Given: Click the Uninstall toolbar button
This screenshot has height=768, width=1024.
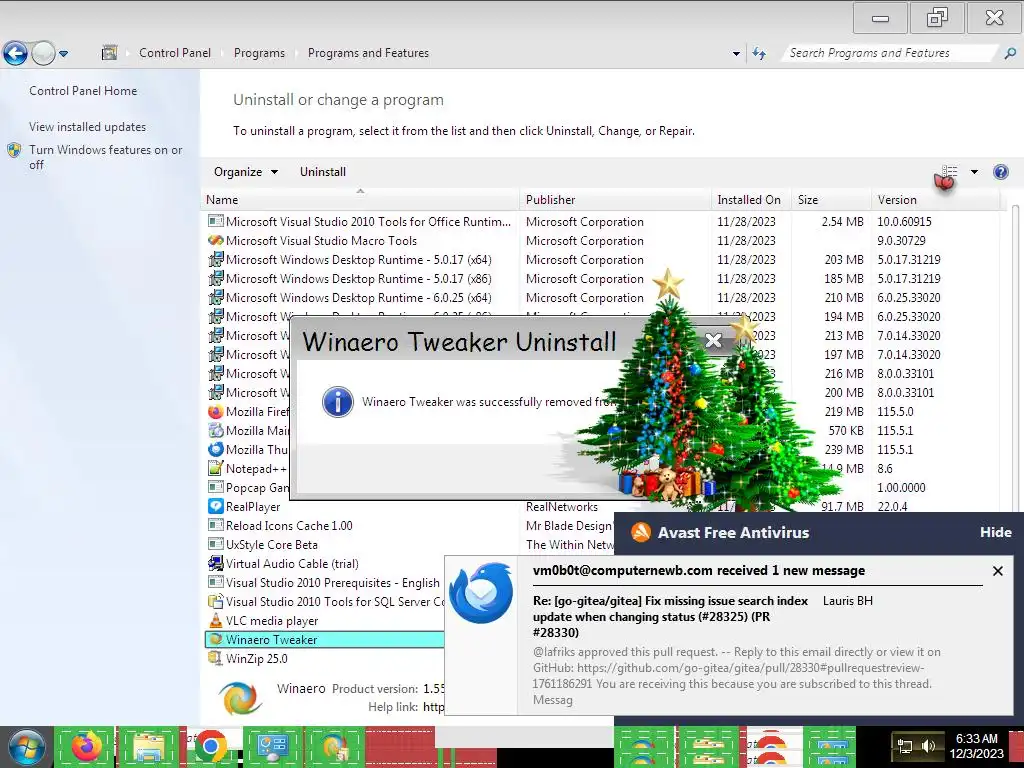Looking at the screenshot, I should (323, 172).
